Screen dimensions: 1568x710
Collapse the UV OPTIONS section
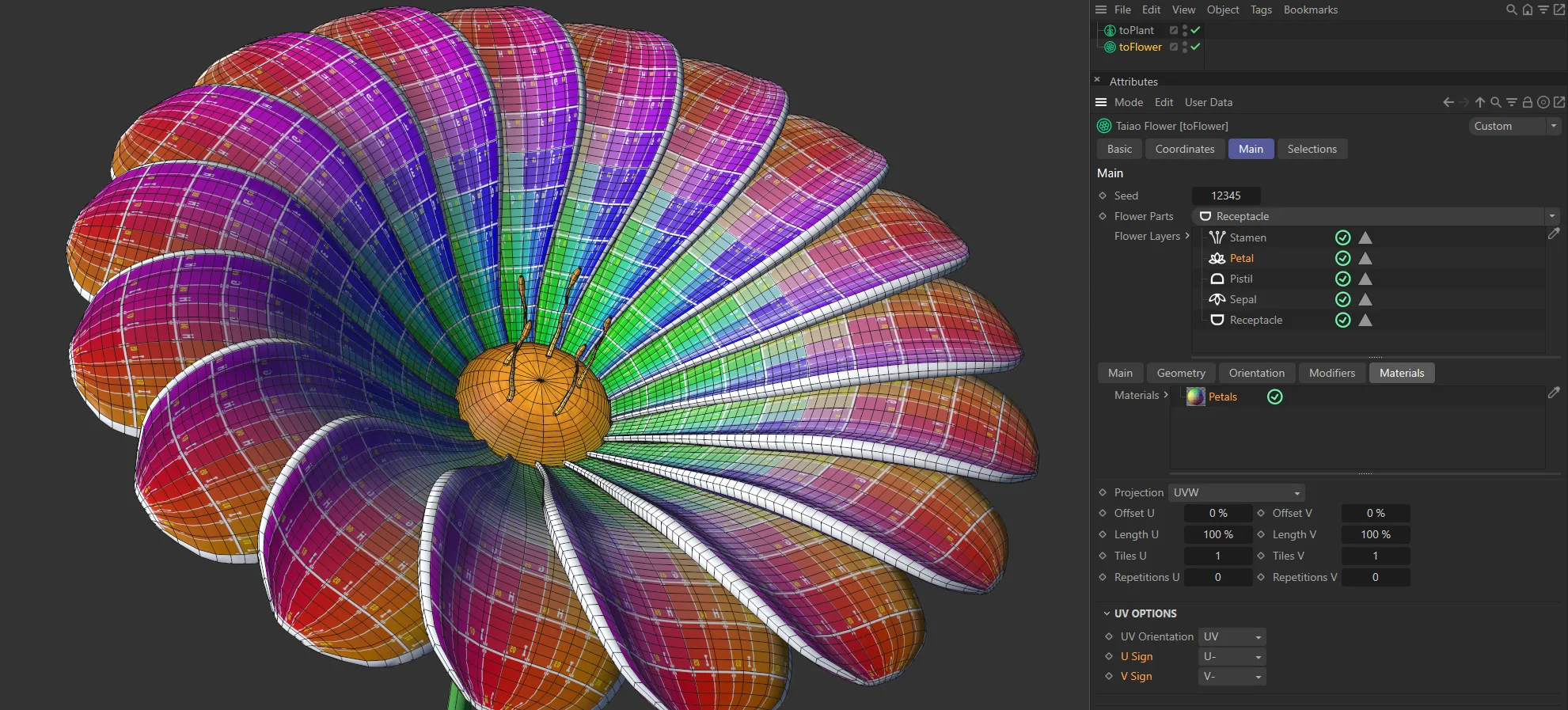(1107, 613)
